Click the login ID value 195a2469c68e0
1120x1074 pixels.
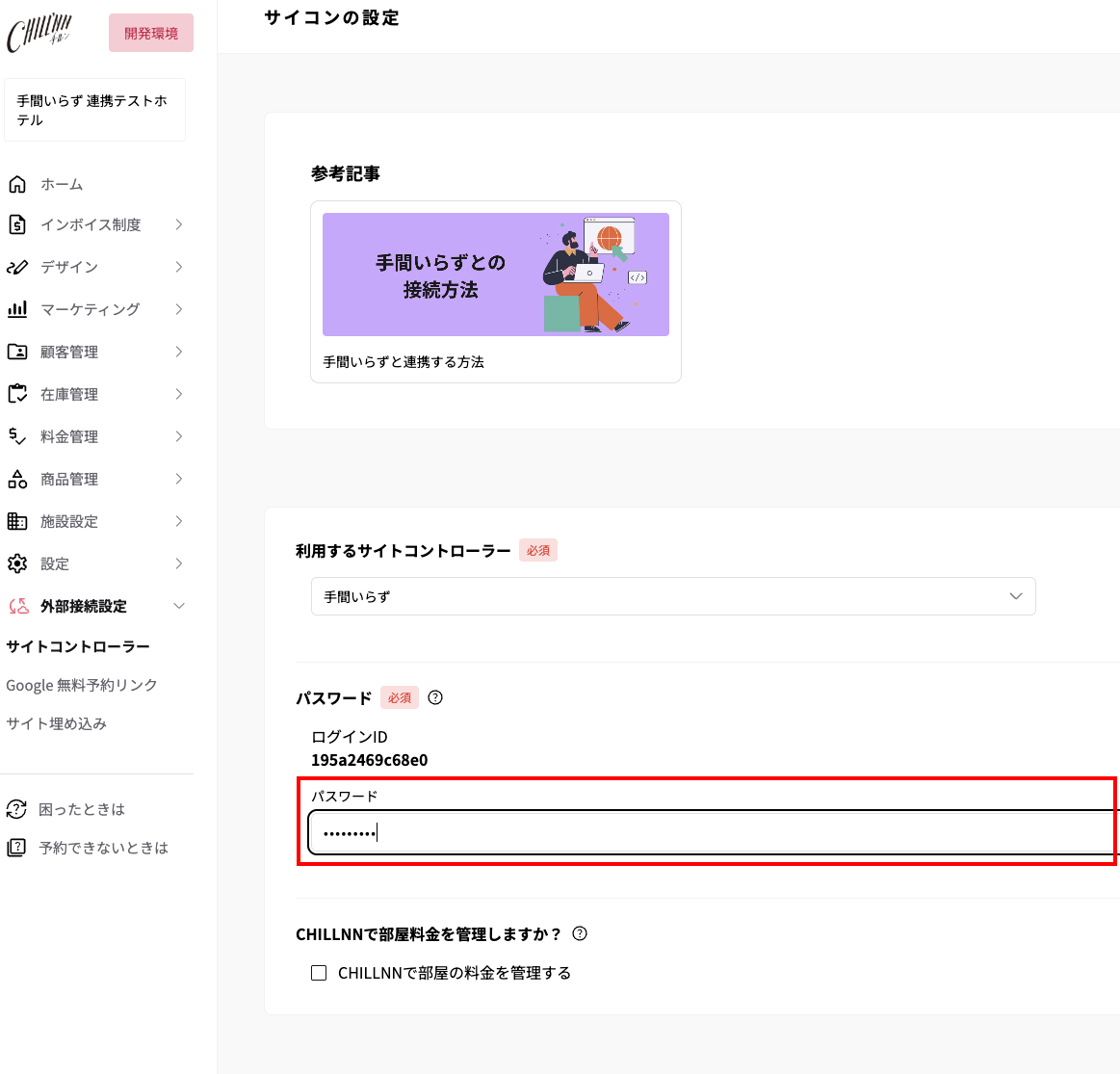[x=369, y=760]
